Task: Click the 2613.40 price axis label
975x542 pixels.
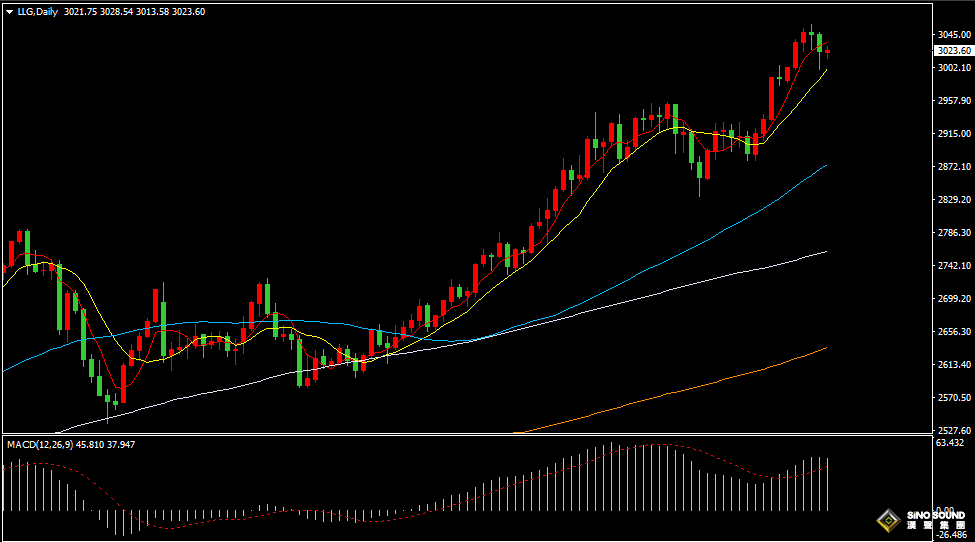Action: pyautogui.click(x=954, y=364)
